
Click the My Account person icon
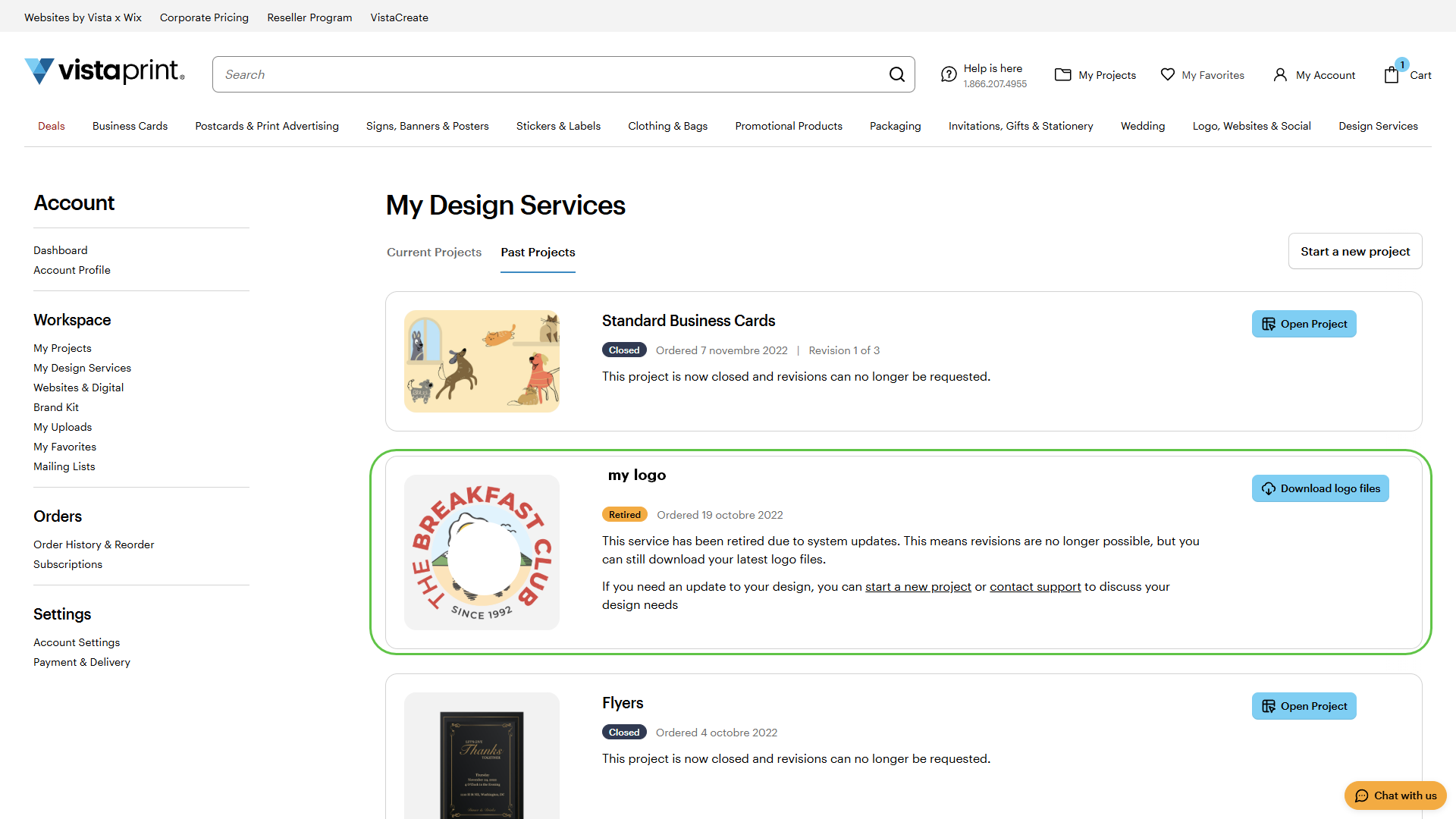click(1280, 74)
